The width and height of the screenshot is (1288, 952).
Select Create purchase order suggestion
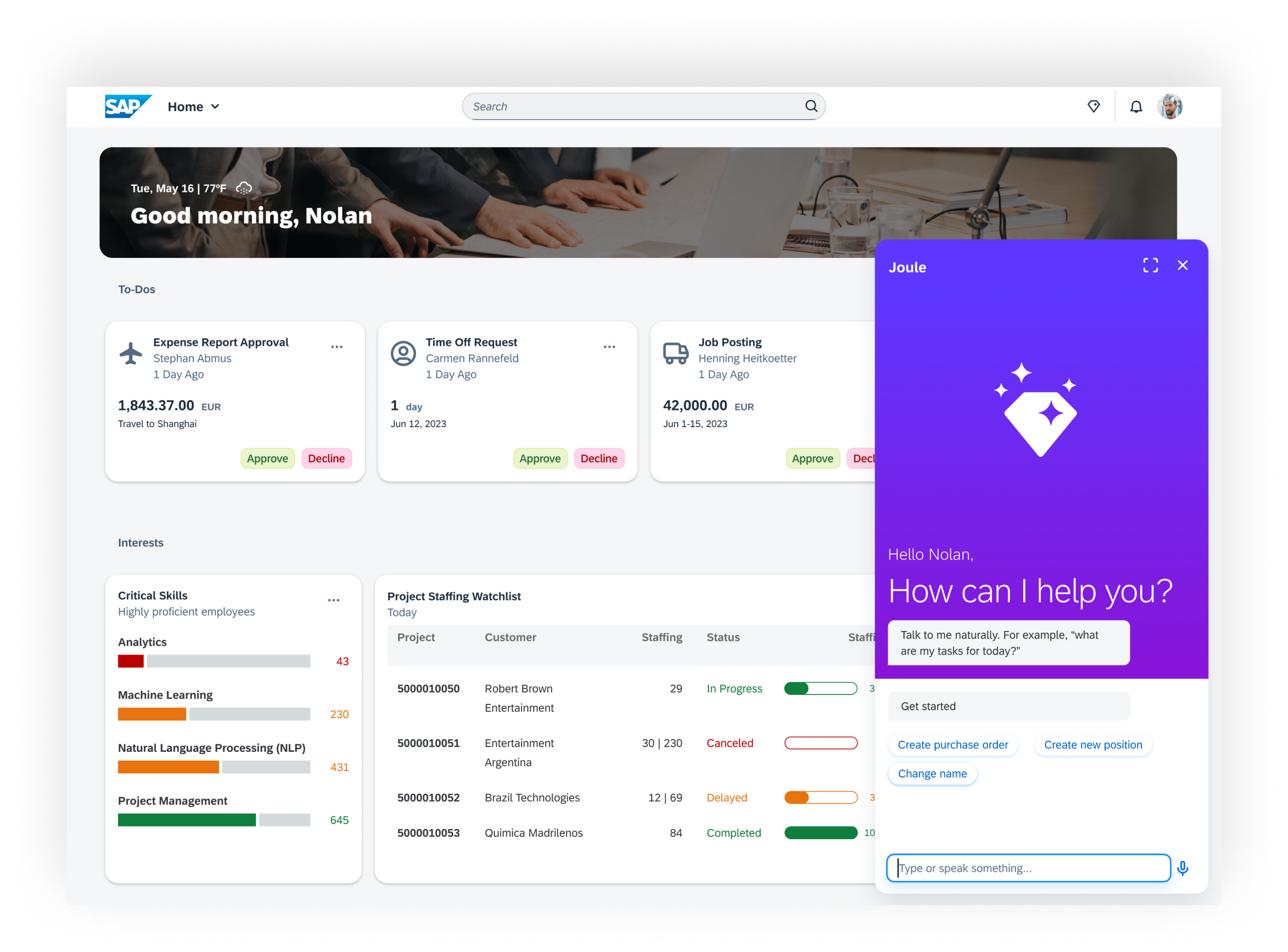point(953,745)
